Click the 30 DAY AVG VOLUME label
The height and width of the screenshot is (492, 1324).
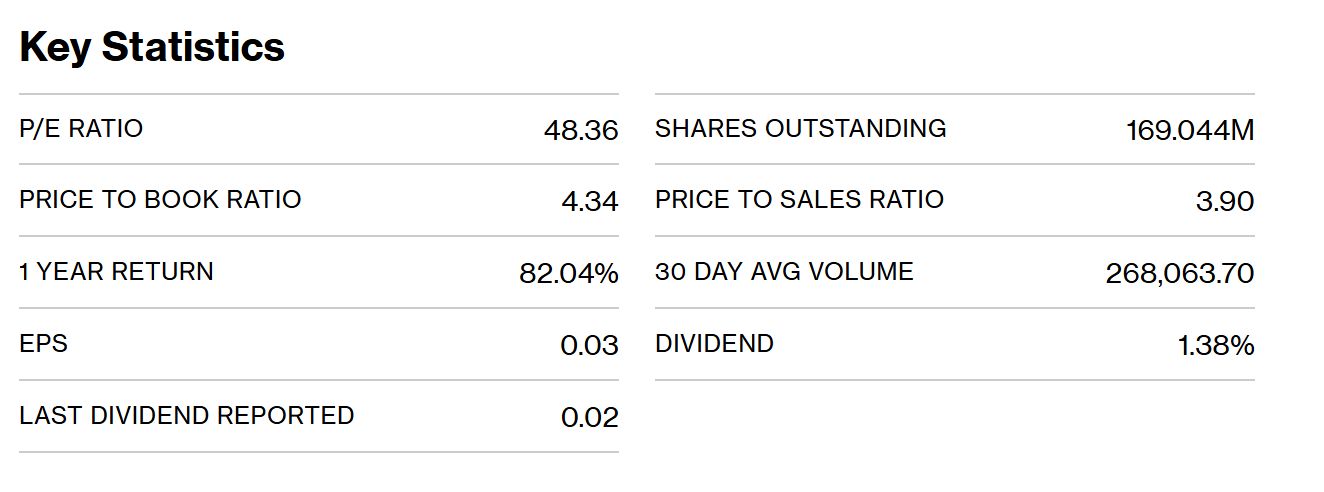(784, 271)
